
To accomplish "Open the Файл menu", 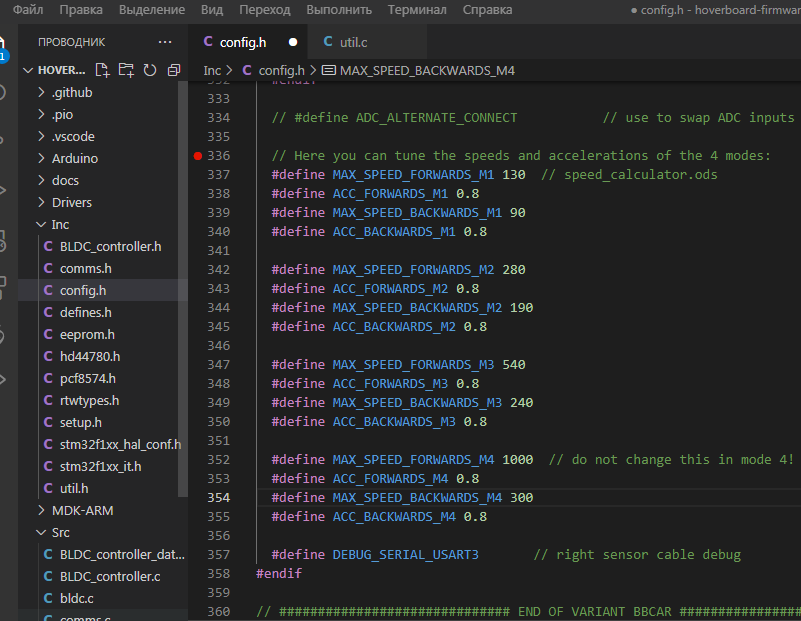I will (x=28, y=10).
